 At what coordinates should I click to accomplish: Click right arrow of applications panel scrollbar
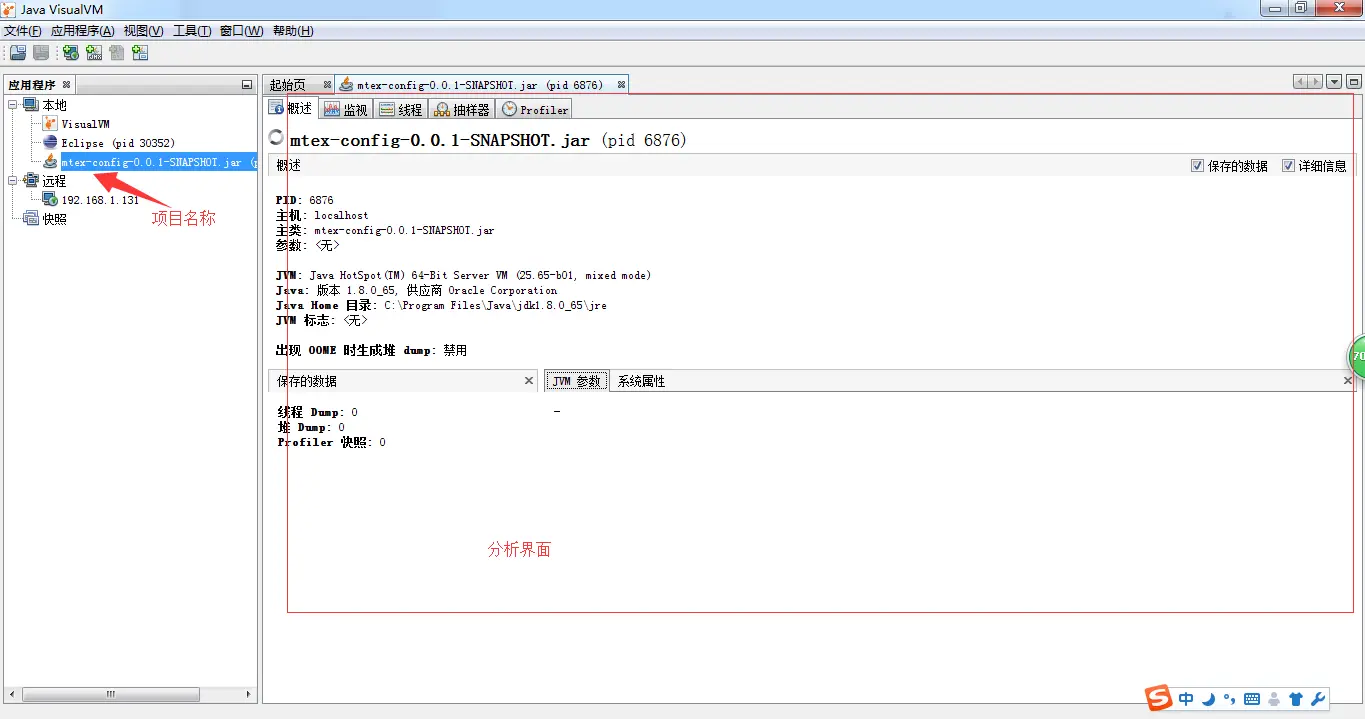coord(250,694)
